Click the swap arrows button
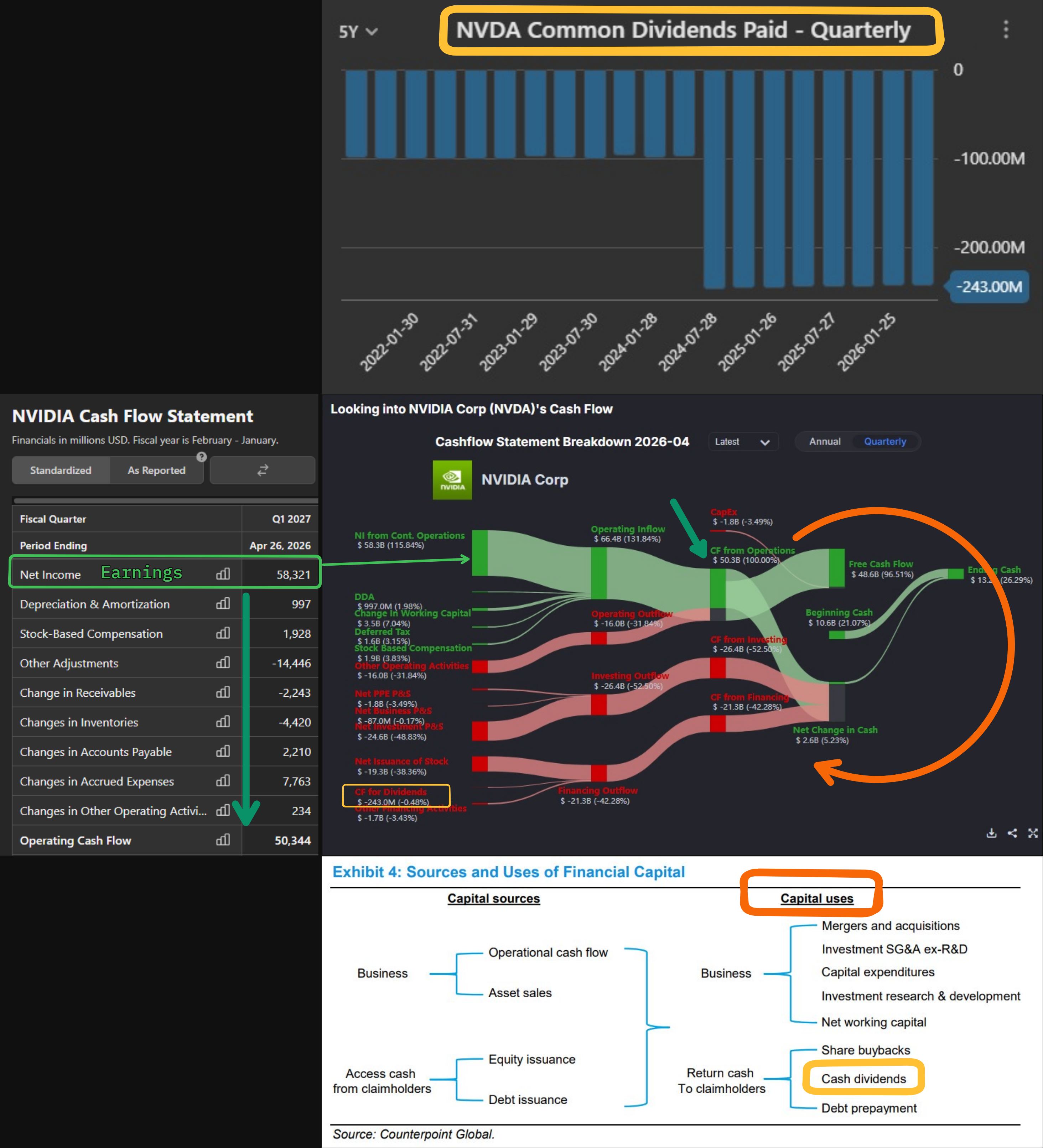The width and height of the screenshot is (1043, 1148). pyautogui.click(x=263, y=471)
